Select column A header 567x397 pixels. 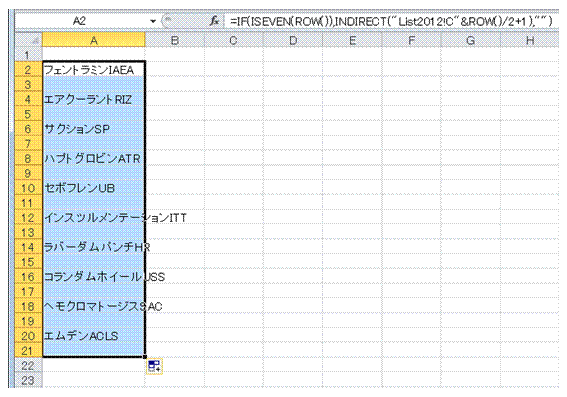pos(94,40)
